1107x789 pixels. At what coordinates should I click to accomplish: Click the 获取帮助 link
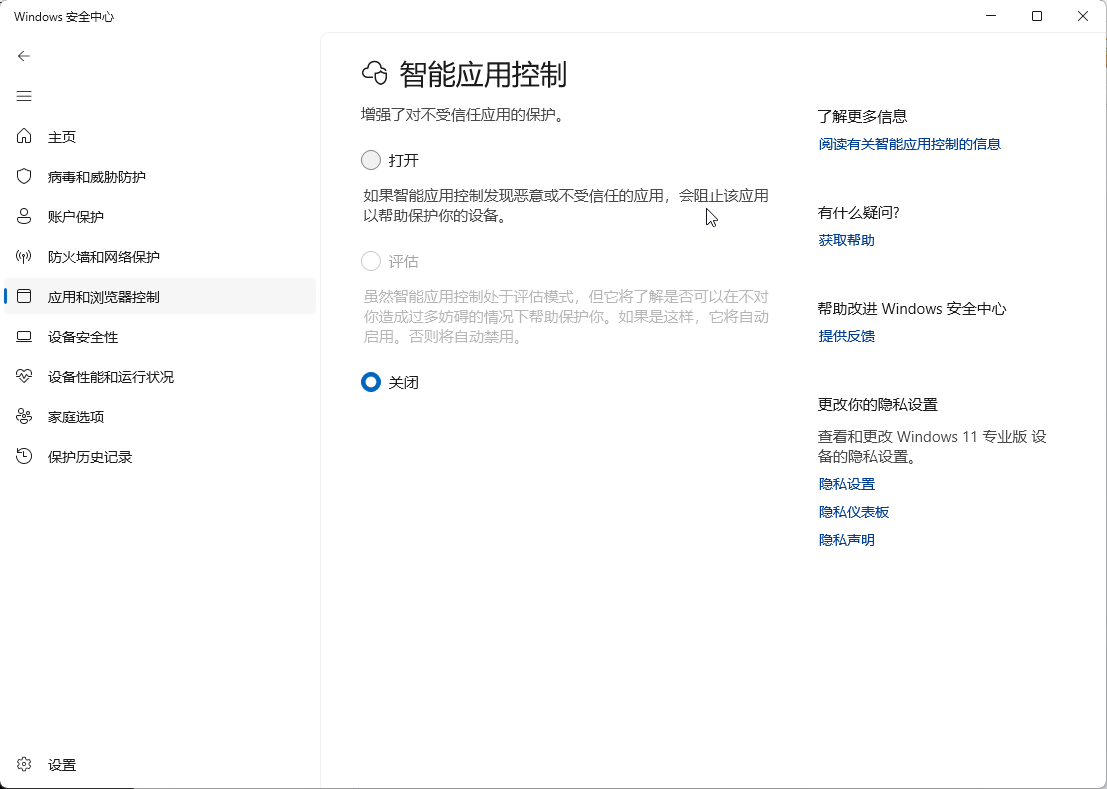[846, 240]
